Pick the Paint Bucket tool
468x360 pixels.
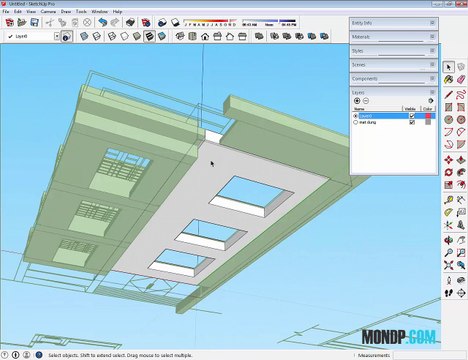click(x=449, y=80)
